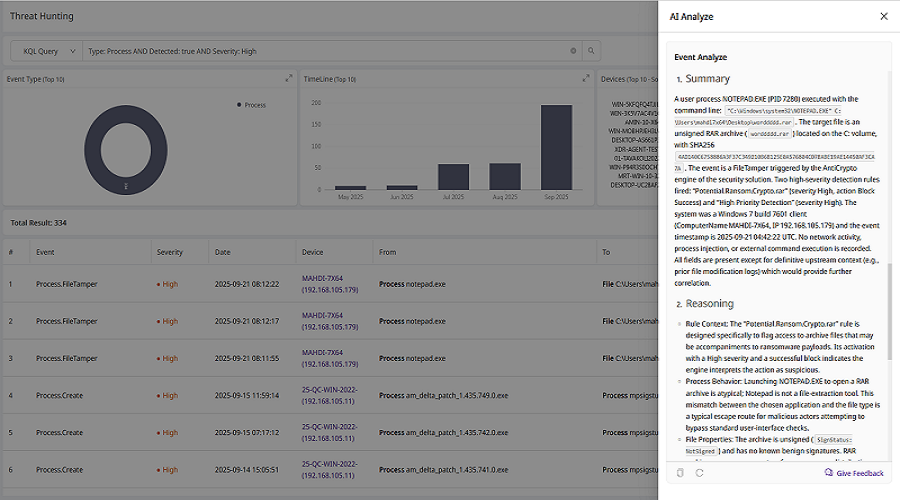The width and height of the screenshot is (900, 500).
Task: Expand the Event Type chart fullscreen
Action: 289,78
